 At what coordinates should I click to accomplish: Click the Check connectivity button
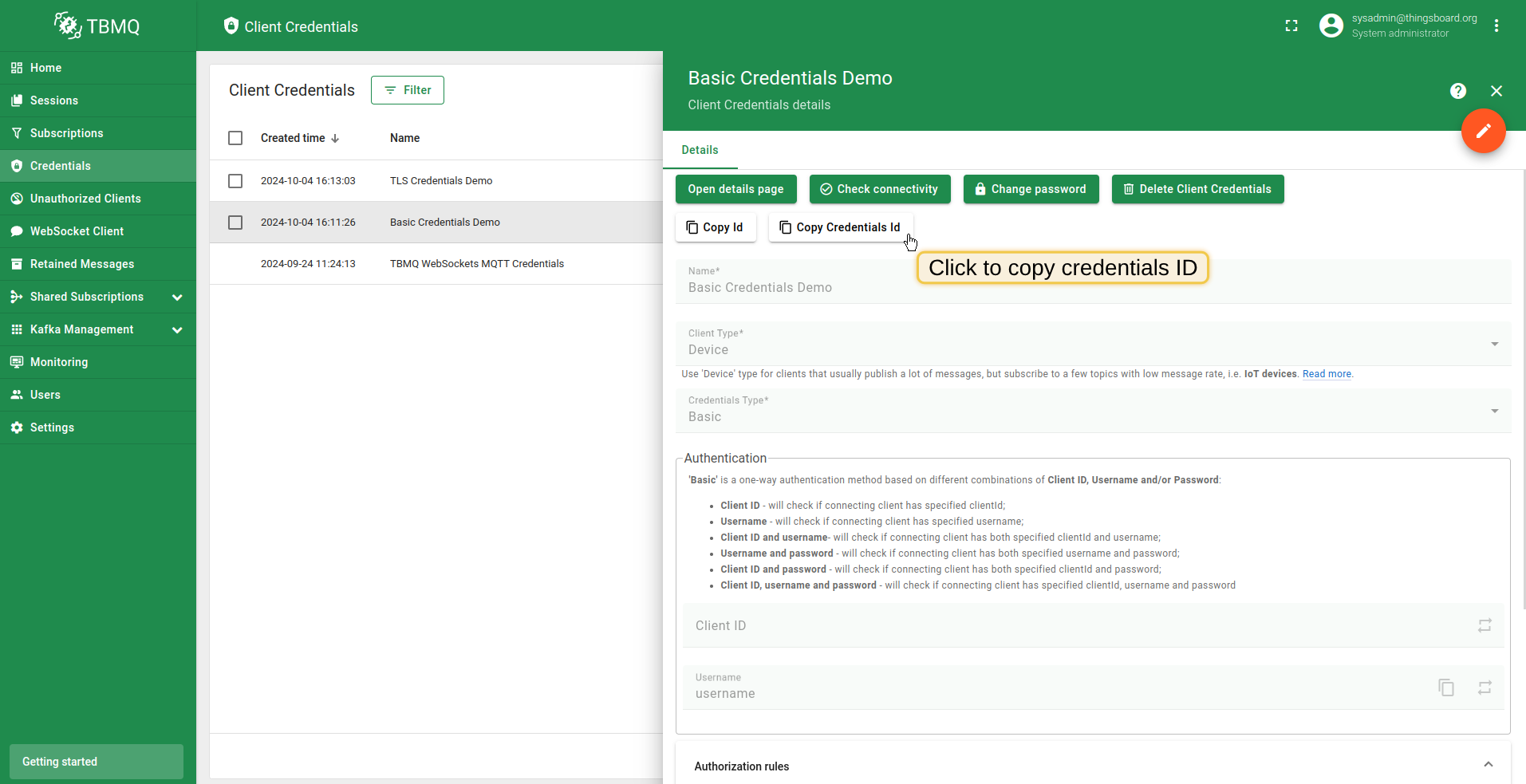pos(879,189)
